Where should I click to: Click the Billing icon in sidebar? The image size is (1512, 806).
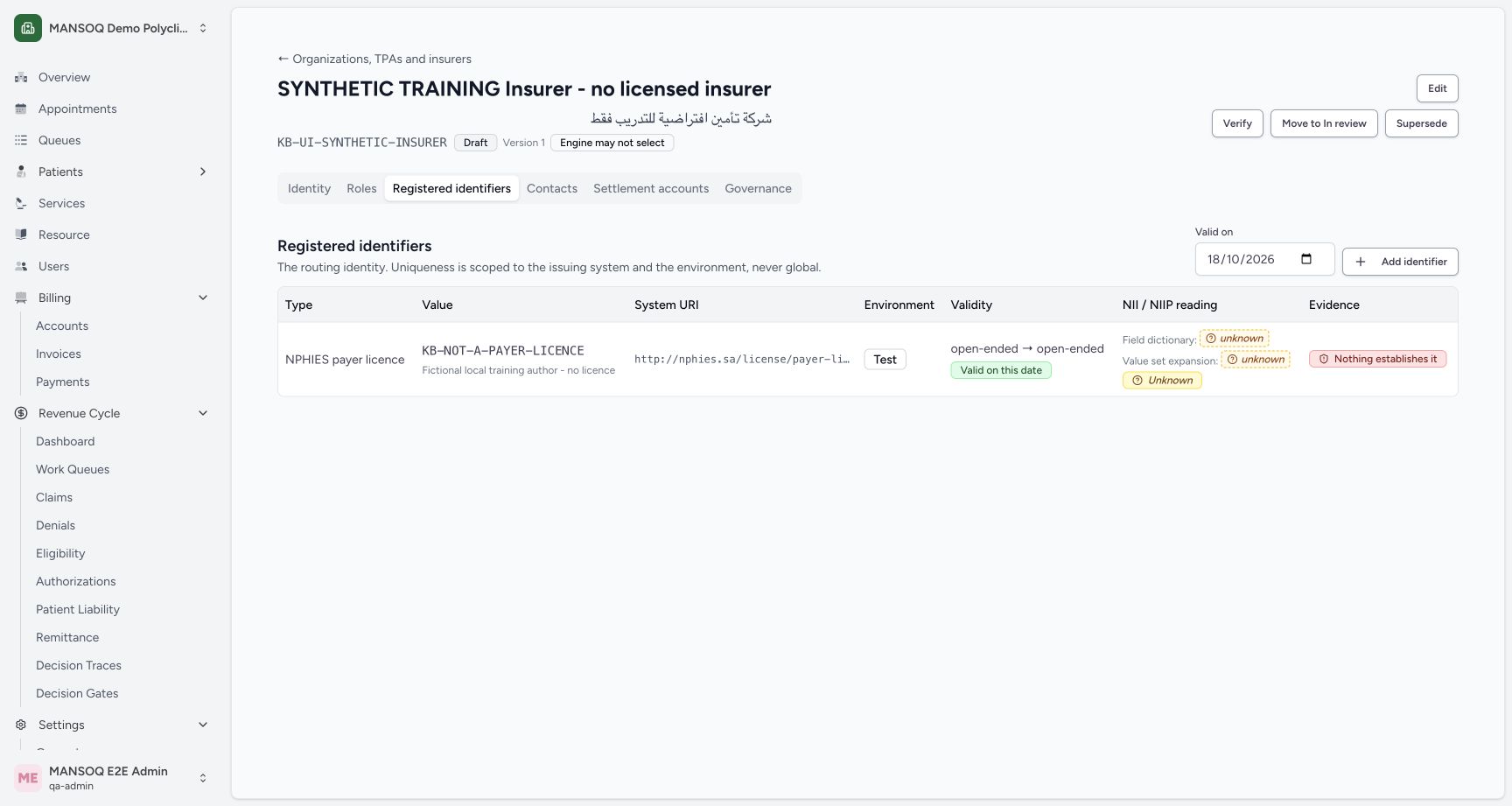[21, 298]
